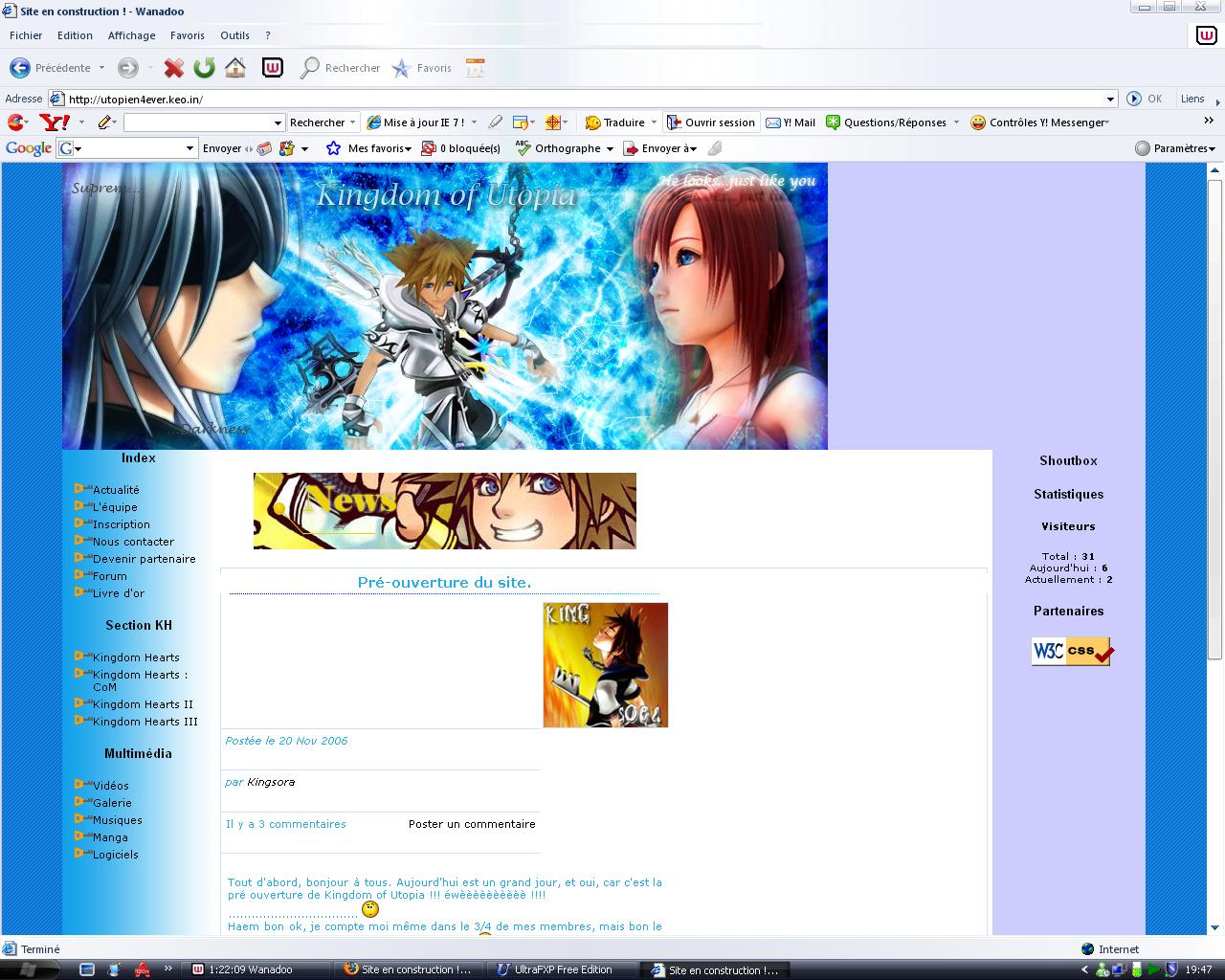Open the Forum sidebar link

(x=109, y=576)
